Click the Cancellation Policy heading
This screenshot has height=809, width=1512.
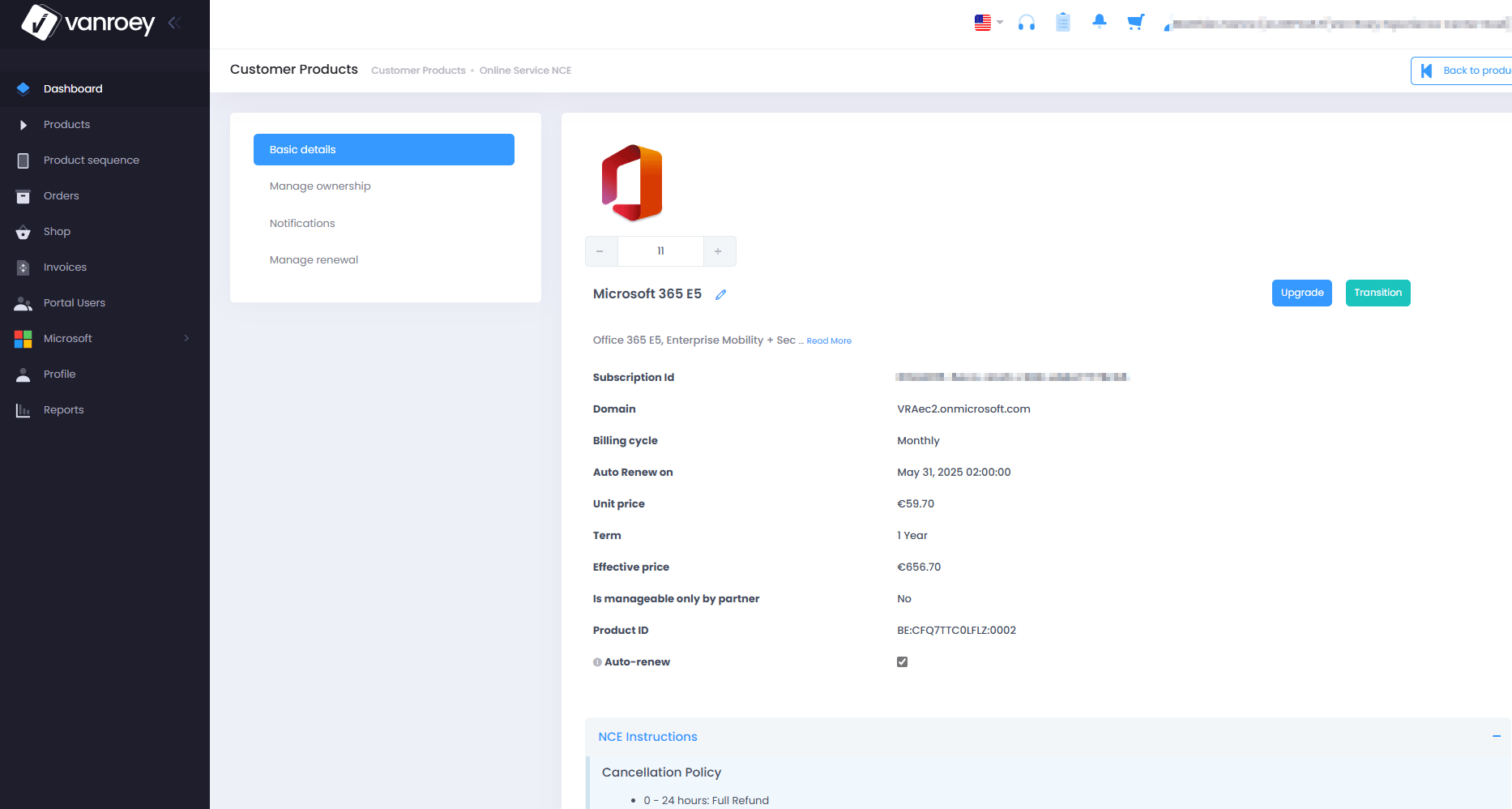661,773
